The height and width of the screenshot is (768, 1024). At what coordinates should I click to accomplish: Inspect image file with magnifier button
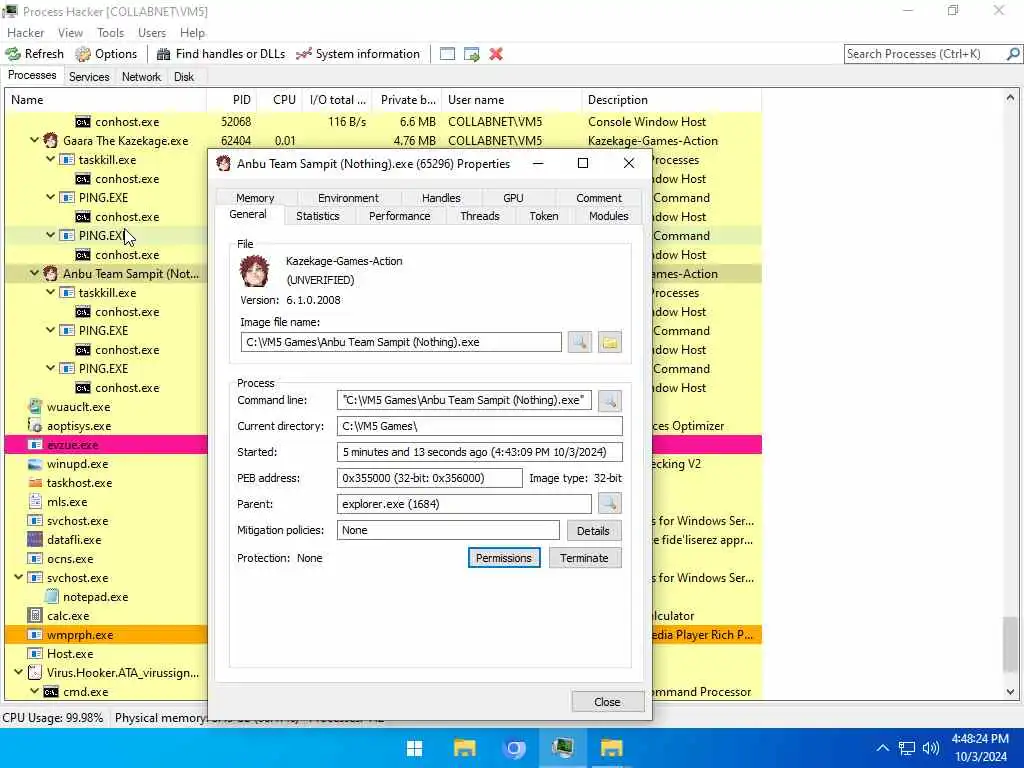coord(580,342)
